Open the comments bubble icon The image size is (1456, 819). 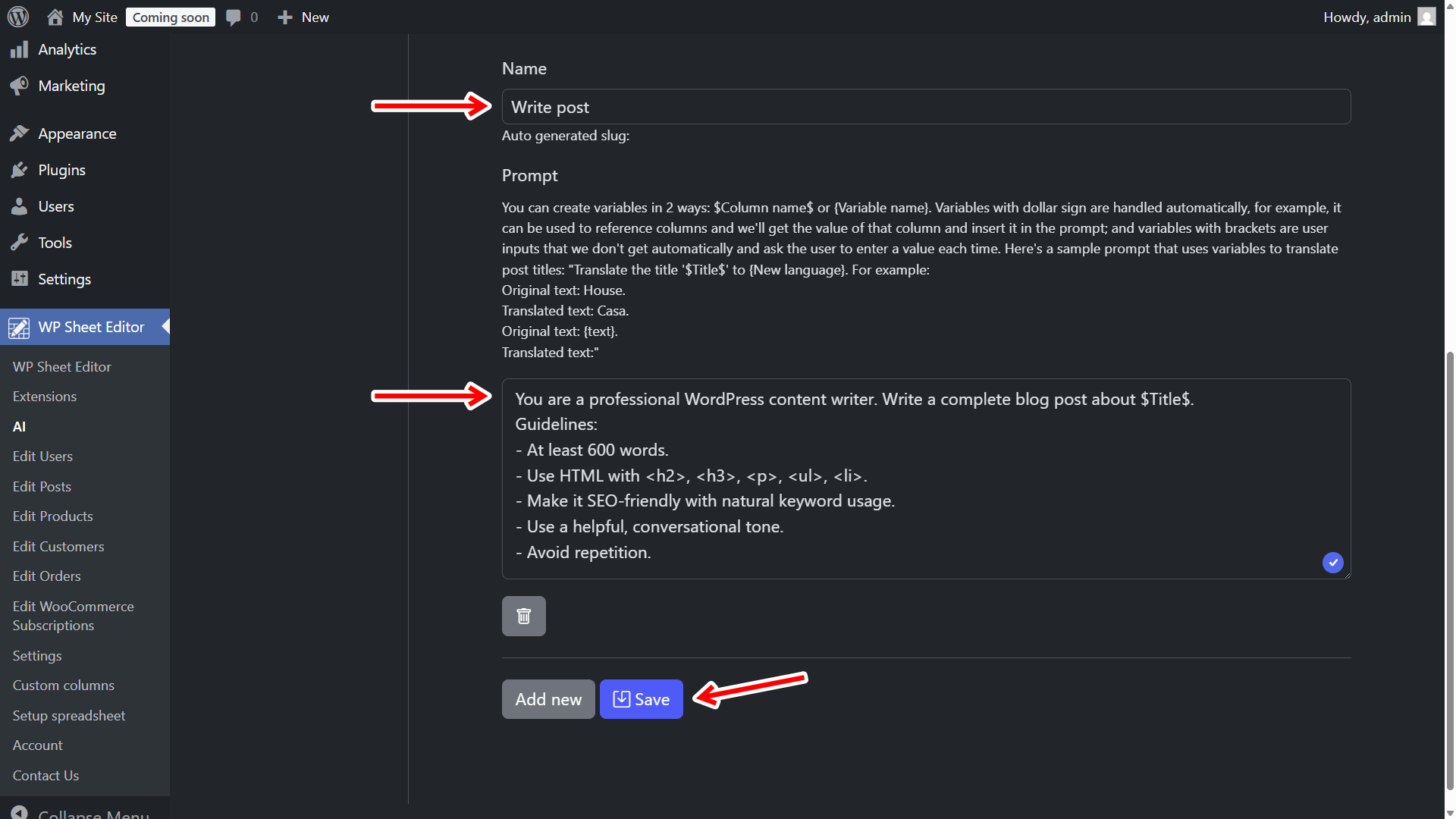(x=234, y=17)
